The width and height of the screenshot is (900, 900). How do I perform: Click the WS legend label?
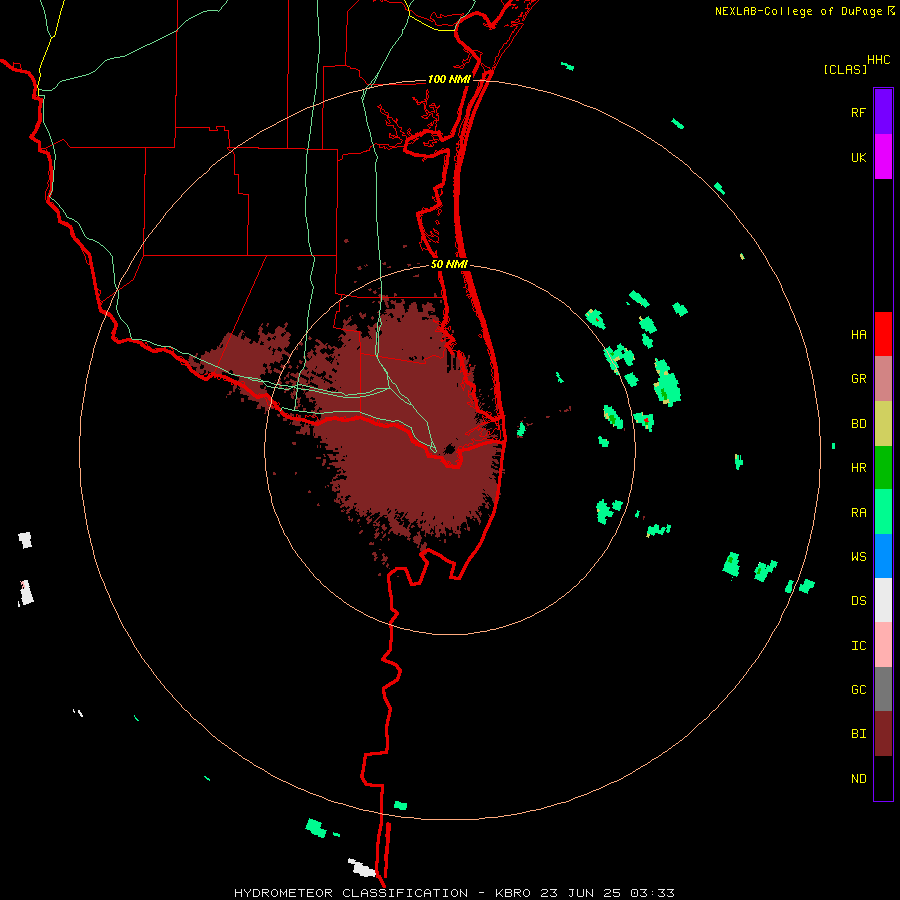pos(858,557)
